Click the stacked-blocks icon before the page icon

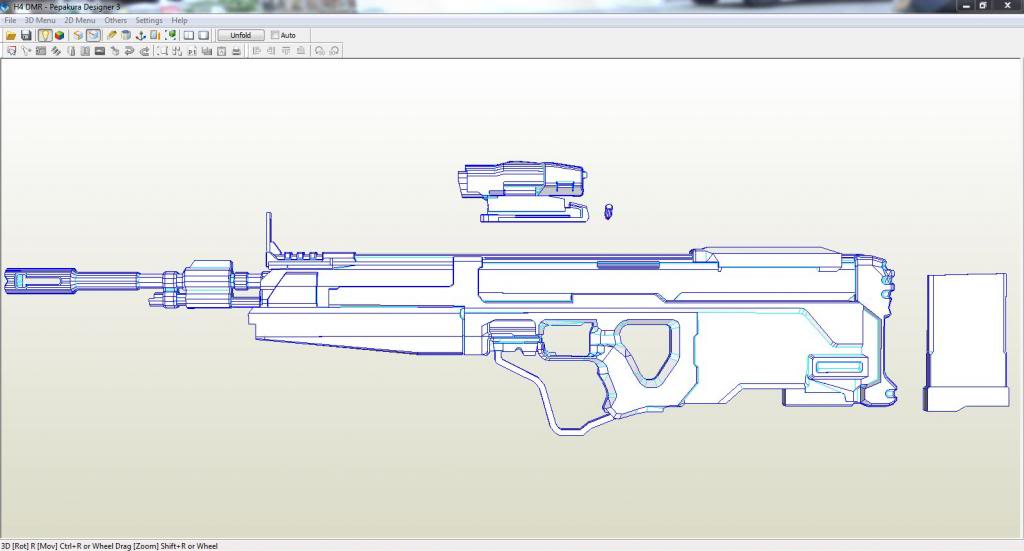(207, 51)
